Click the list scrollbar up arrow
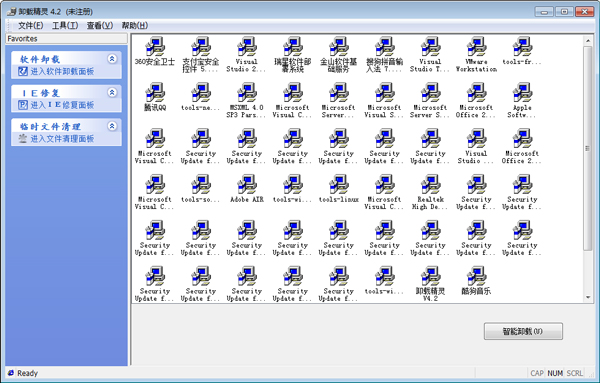Screen dimensions: 600x383 pos(588,40)
